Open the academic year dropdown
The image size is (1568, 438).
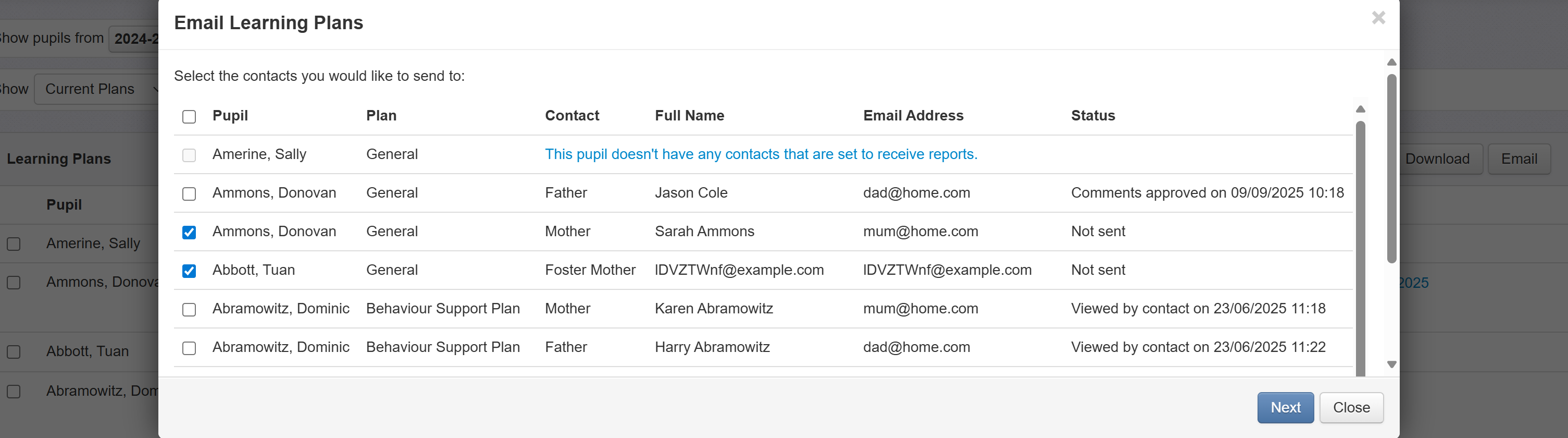pos(135,39)
